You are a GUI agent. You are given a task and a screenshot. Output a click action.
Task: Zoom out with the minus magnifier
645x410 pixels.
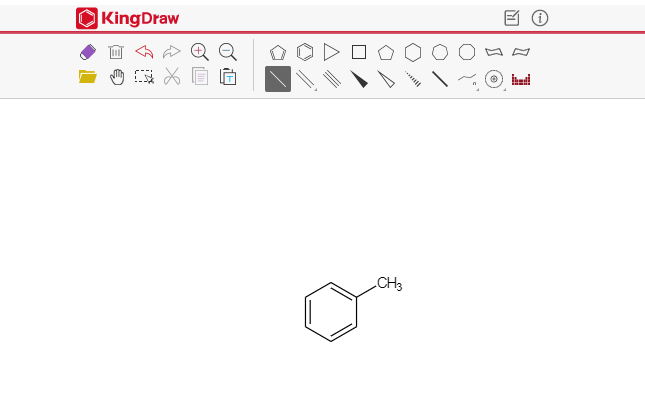pyautogui.click(x=227, y=52)
